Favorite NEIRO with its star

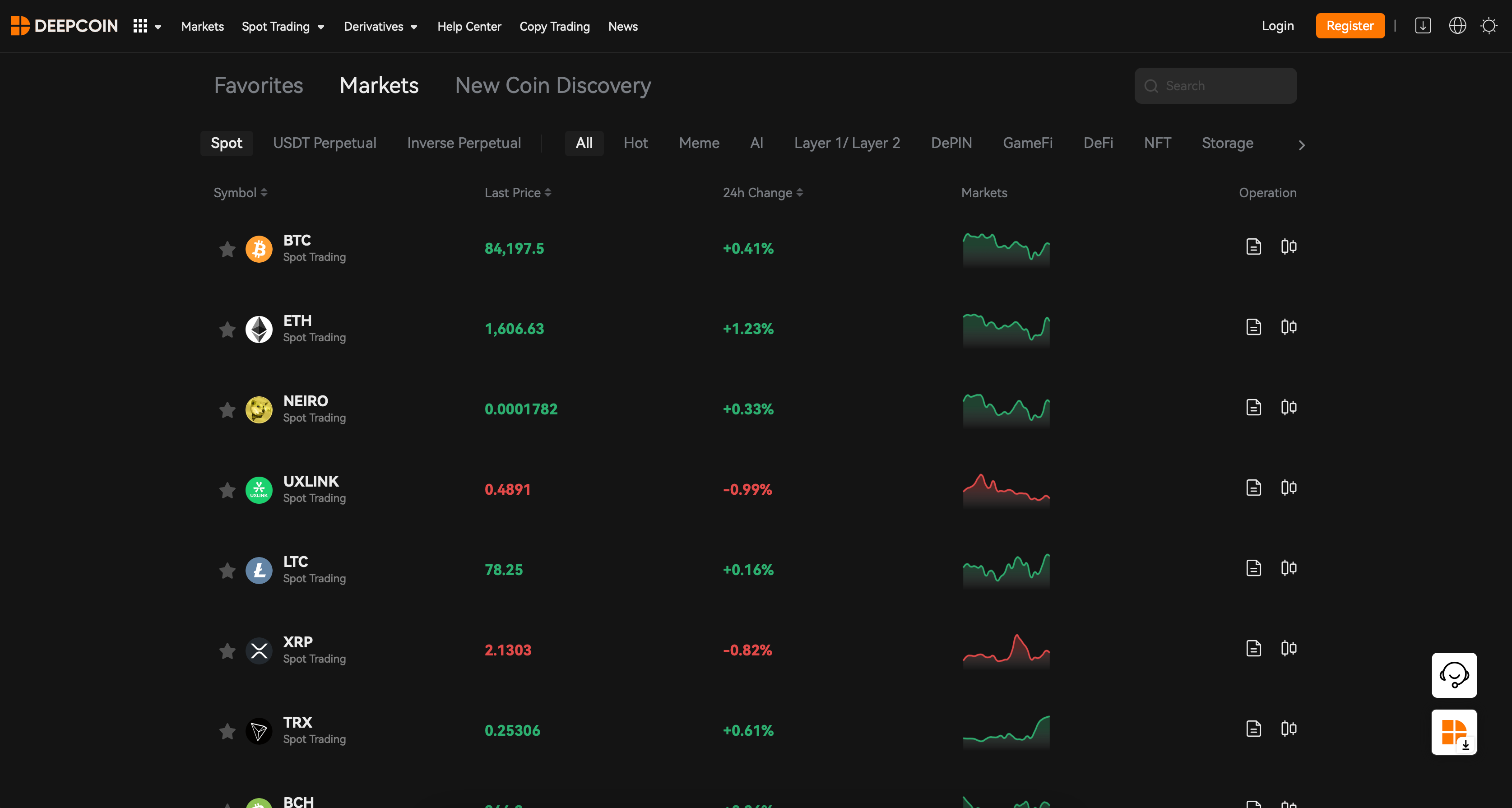pos(227,410)
